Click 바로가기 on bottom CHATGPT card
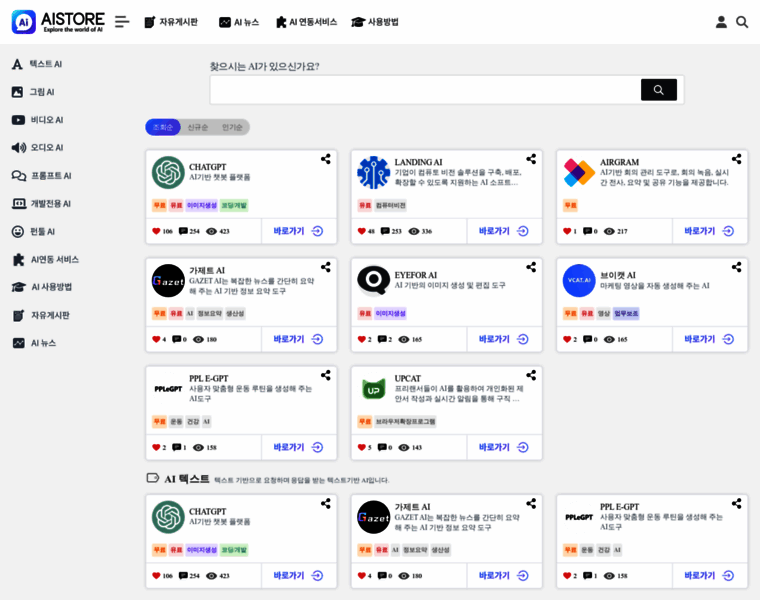This screenshot has width=760, height=600. point(299,576)
